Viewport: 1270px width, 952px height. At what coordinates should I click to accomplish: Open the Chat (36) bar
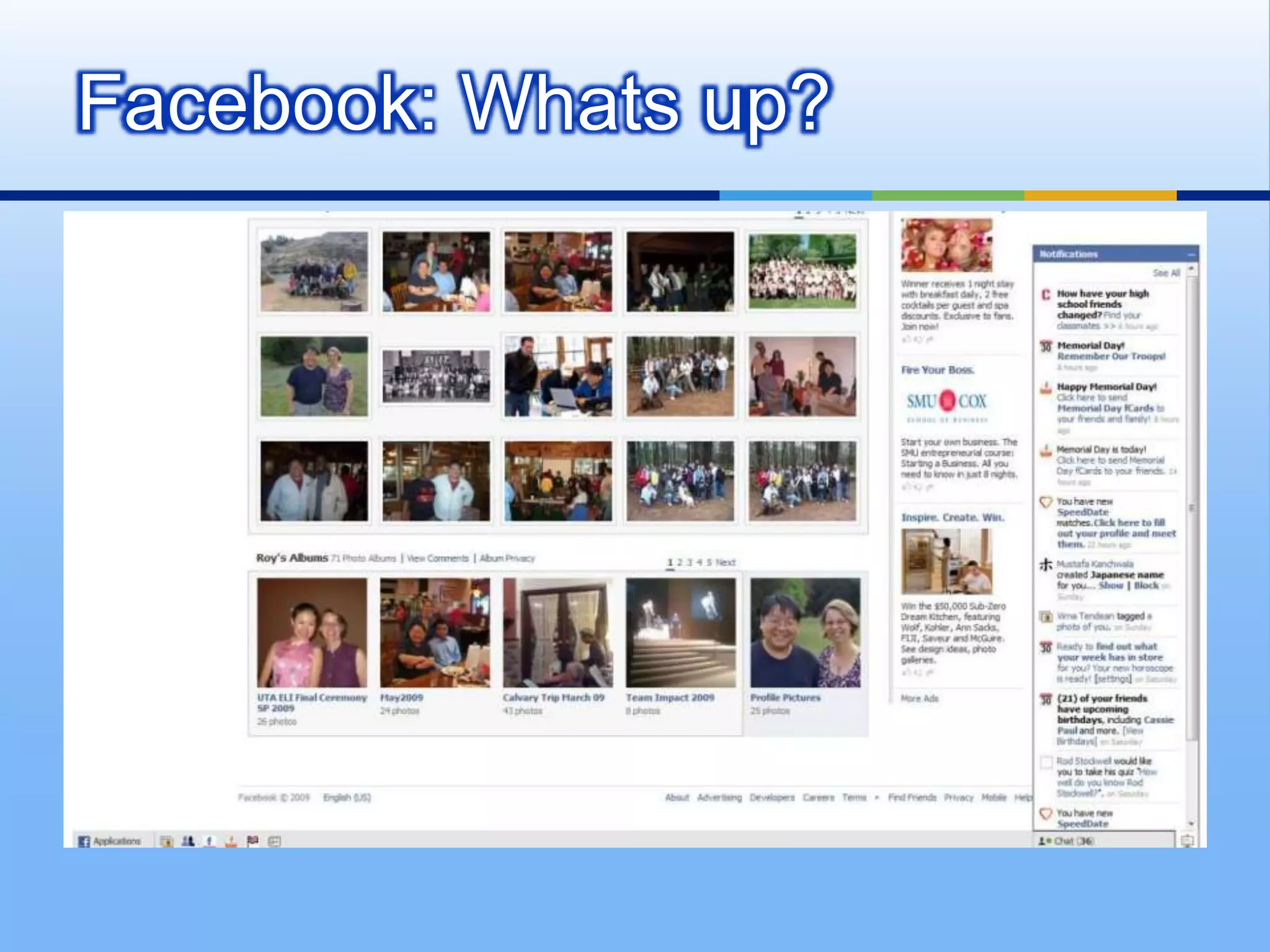pyautogui.click(x=1103, y=840)
